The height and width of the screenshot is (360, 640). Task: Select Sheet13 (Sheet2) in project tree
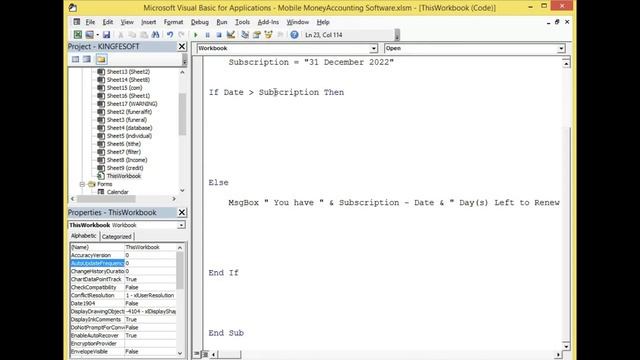coord(128,72)
